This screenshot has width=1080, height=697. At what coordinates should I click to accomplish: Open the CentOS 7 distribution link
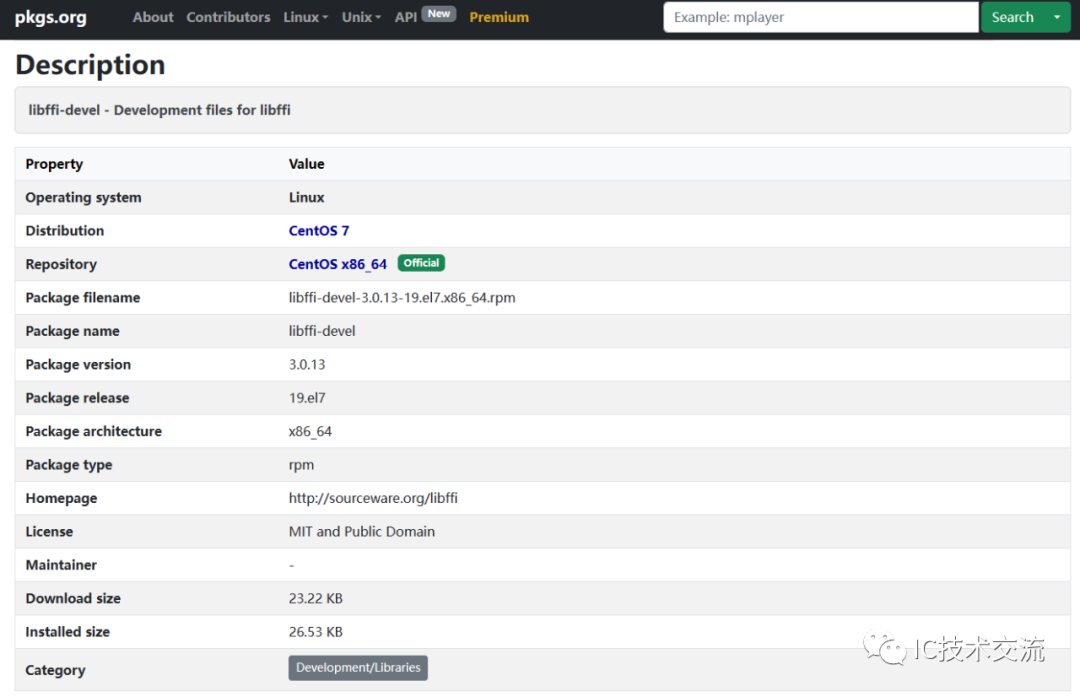click(319, 231)
